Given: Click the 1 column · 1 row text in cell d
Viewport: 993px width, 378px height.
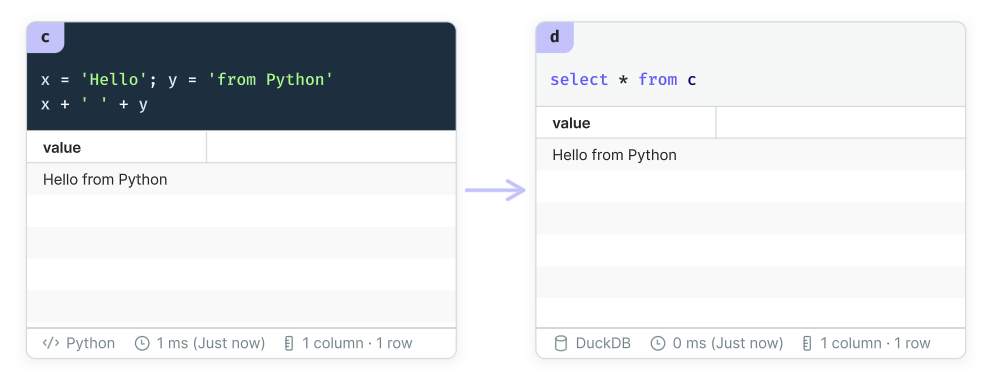Looking at the screenshot, I should click(x=875, y=343).
